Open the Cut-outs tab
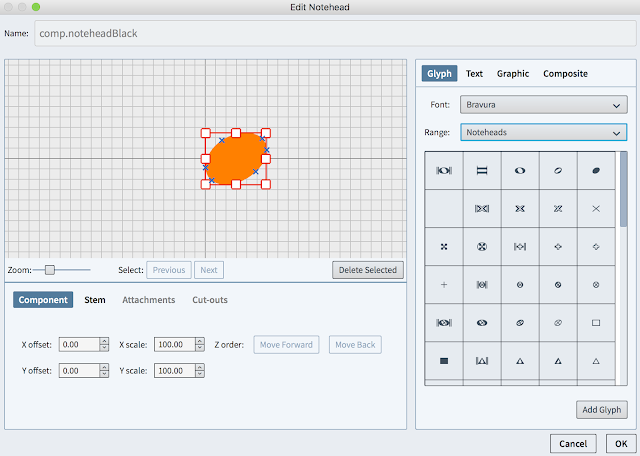Viewport: 640px width, 456px height. pyautogui.click(x=210, y=300)
